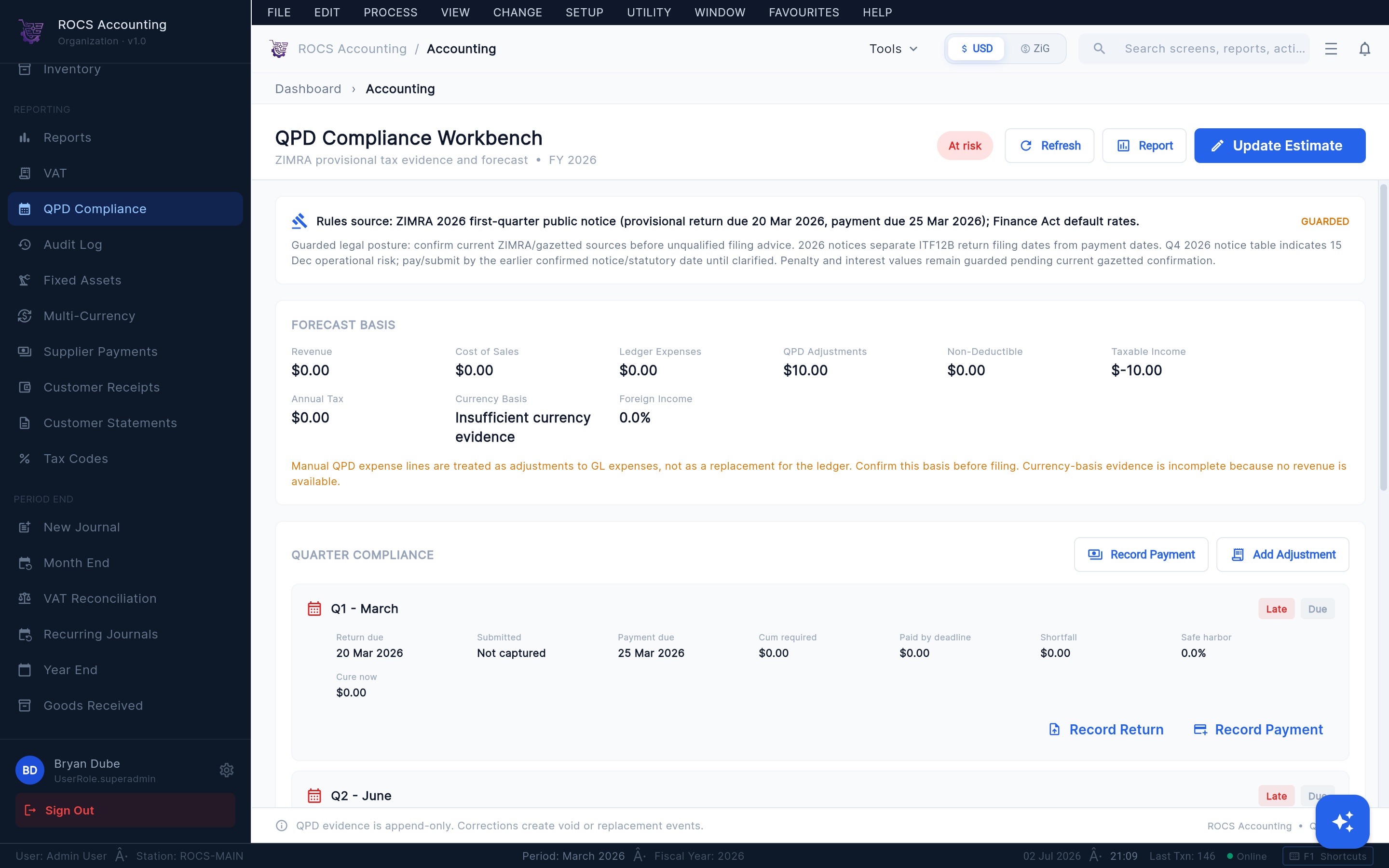Open the hamburger menu icon in header
The image size is (1389, 868).
(1331, 49)
